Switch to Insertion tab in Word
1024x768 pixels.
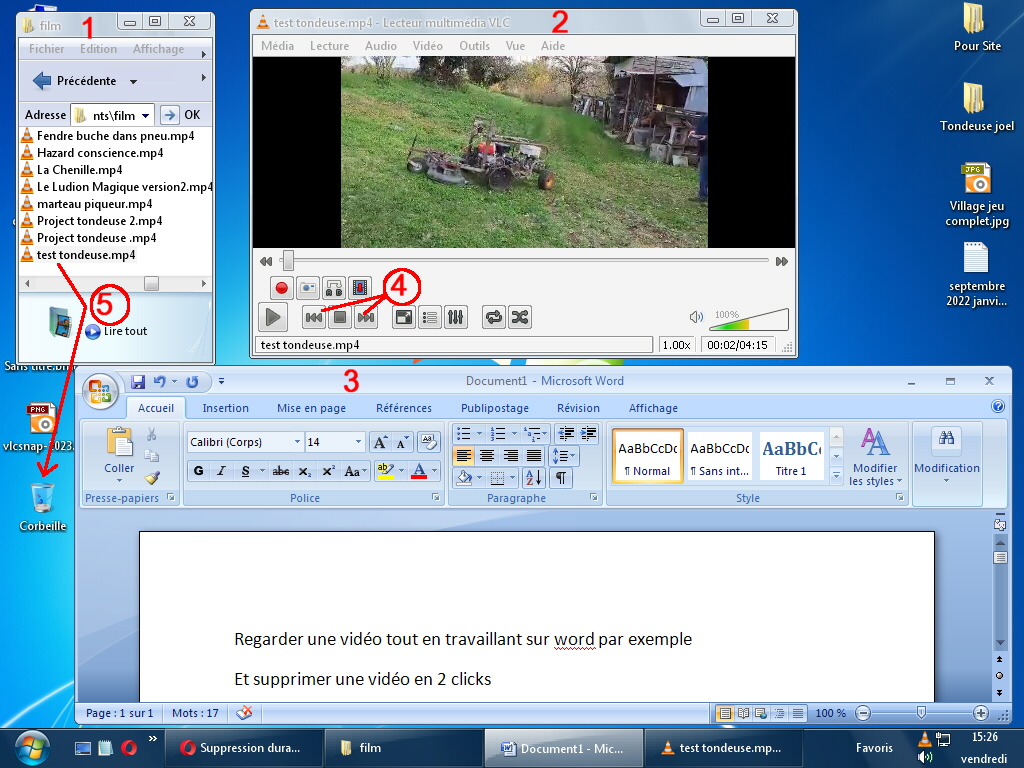tap(225, 408)
